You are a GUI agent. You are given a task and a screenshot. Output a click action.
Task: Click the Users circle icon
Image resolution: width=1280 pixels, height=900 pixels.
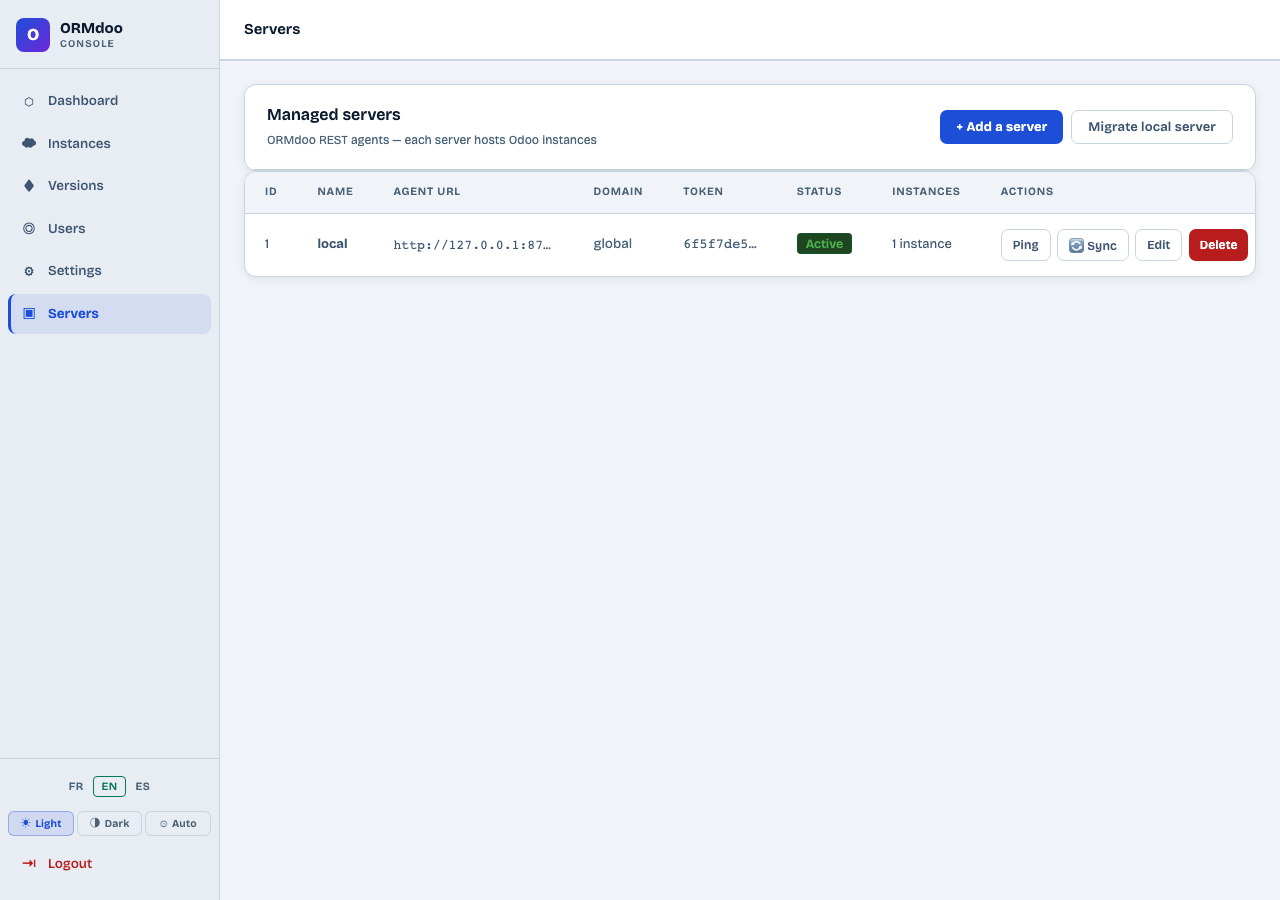click(29, 228)
